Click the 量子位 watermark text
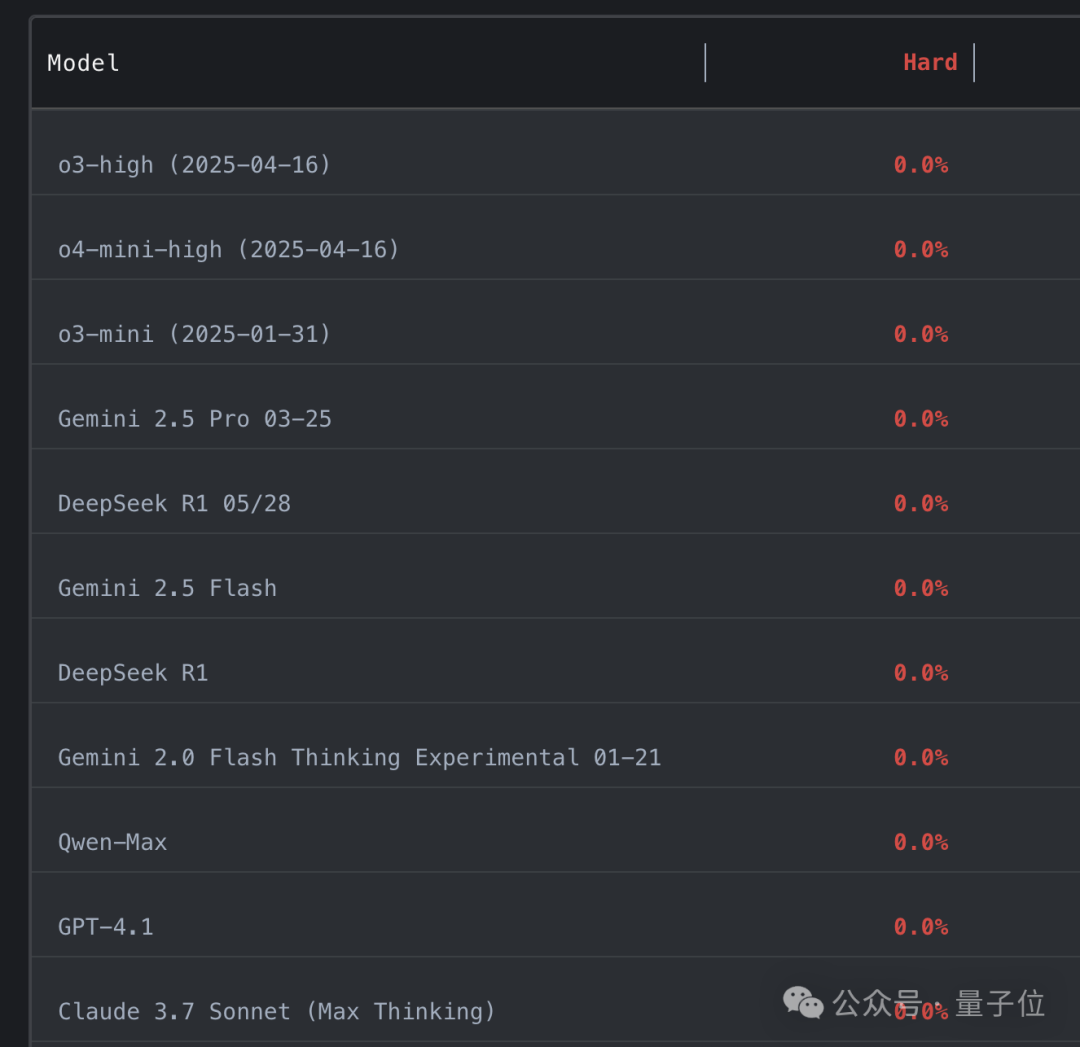This screenshot has width=1080, height=1047. click(1000, 1002)
